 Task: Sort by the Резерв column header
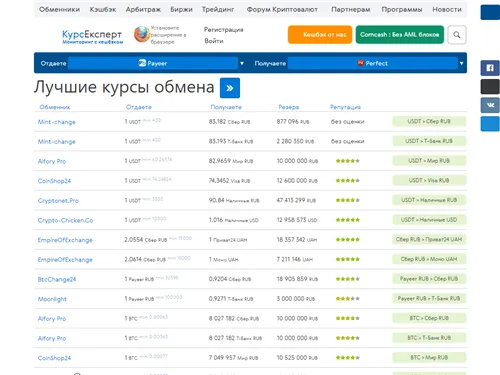(x=289, y=107)
